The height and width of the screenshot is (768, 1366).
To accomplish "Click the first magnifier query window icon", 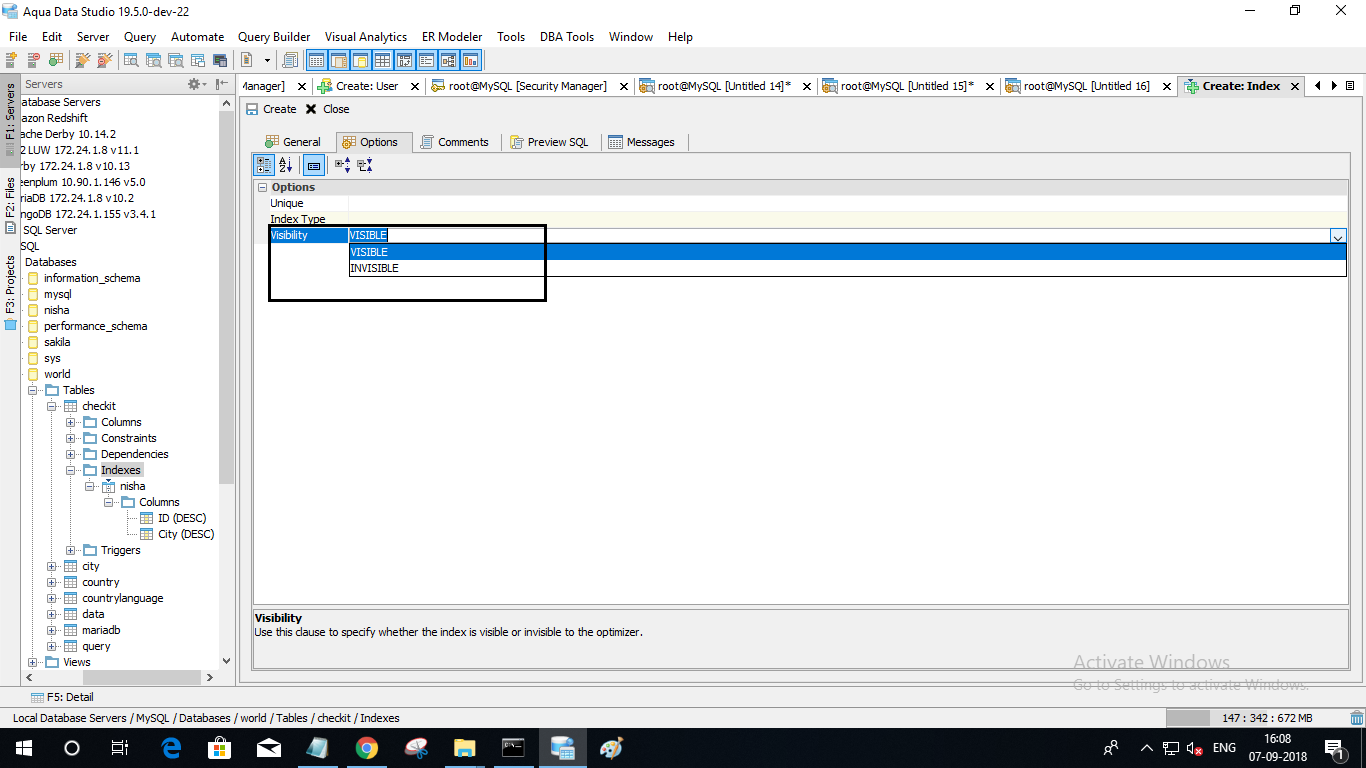I will [131, 60].
